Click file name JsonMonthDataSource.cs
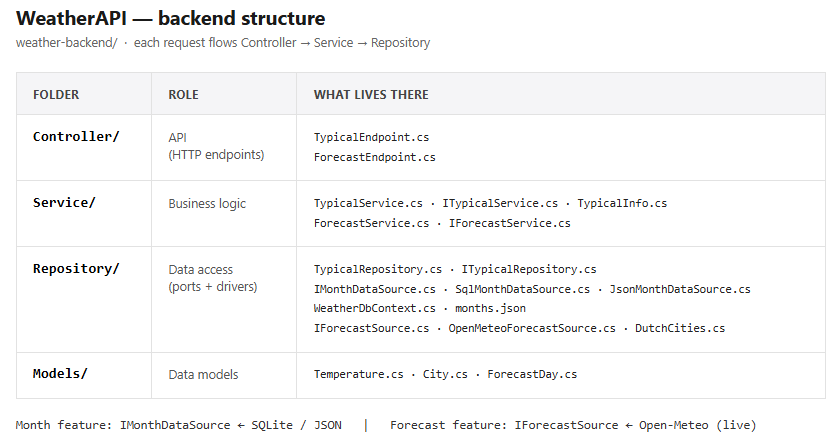 pos(680,289)
